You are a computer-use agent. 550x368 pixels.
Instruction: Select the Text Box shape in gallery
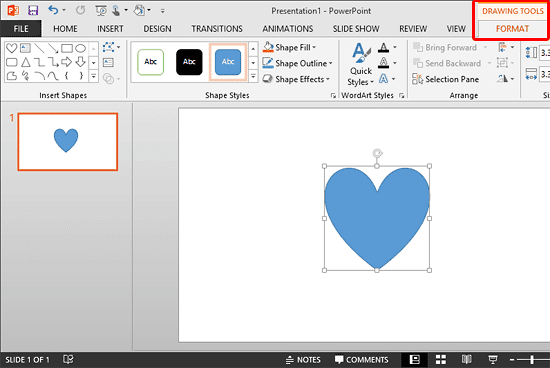(x=25, y=48)
